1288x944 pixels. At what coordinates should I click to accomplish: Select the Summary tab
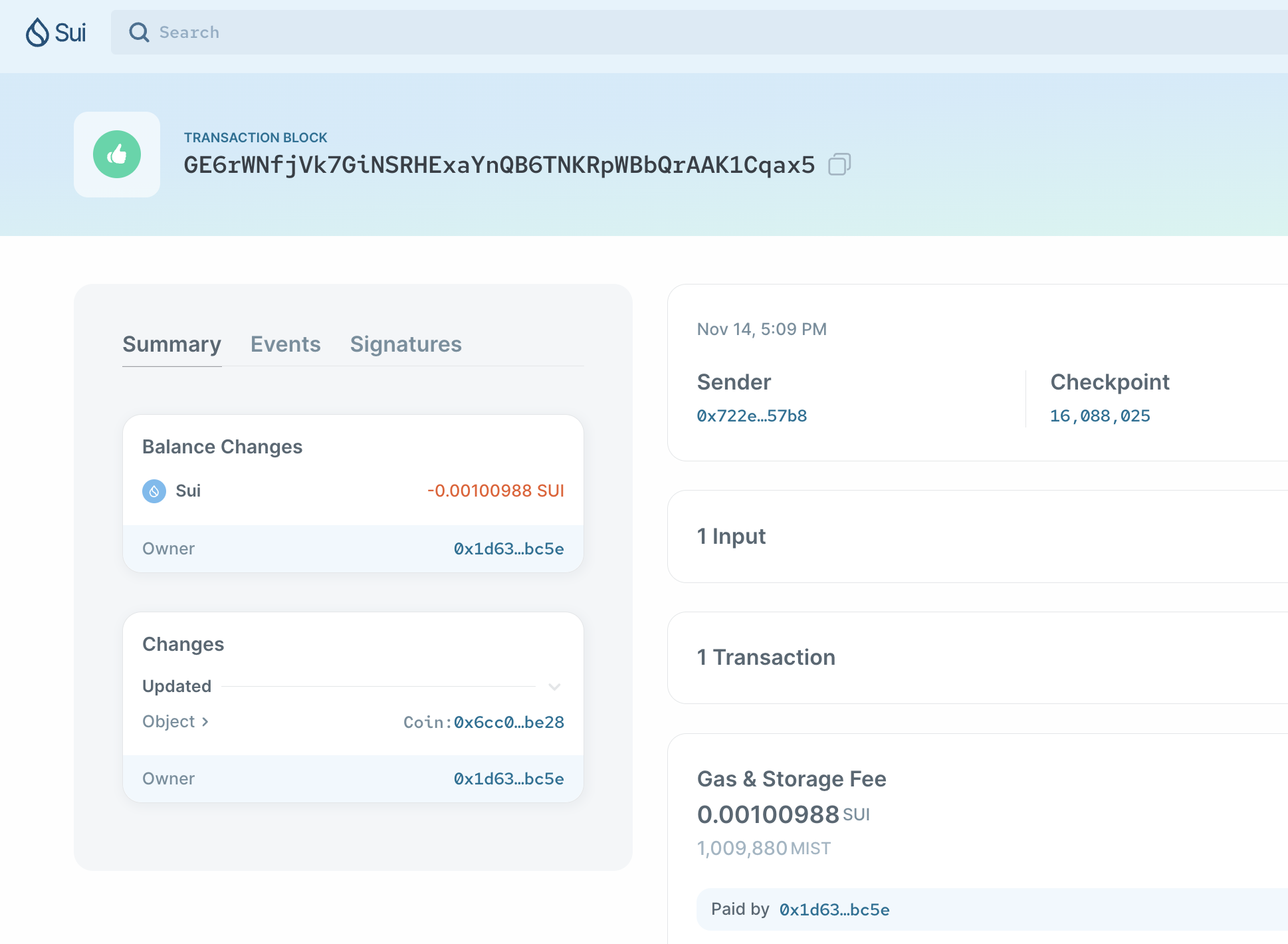click(x=171, y=344)
